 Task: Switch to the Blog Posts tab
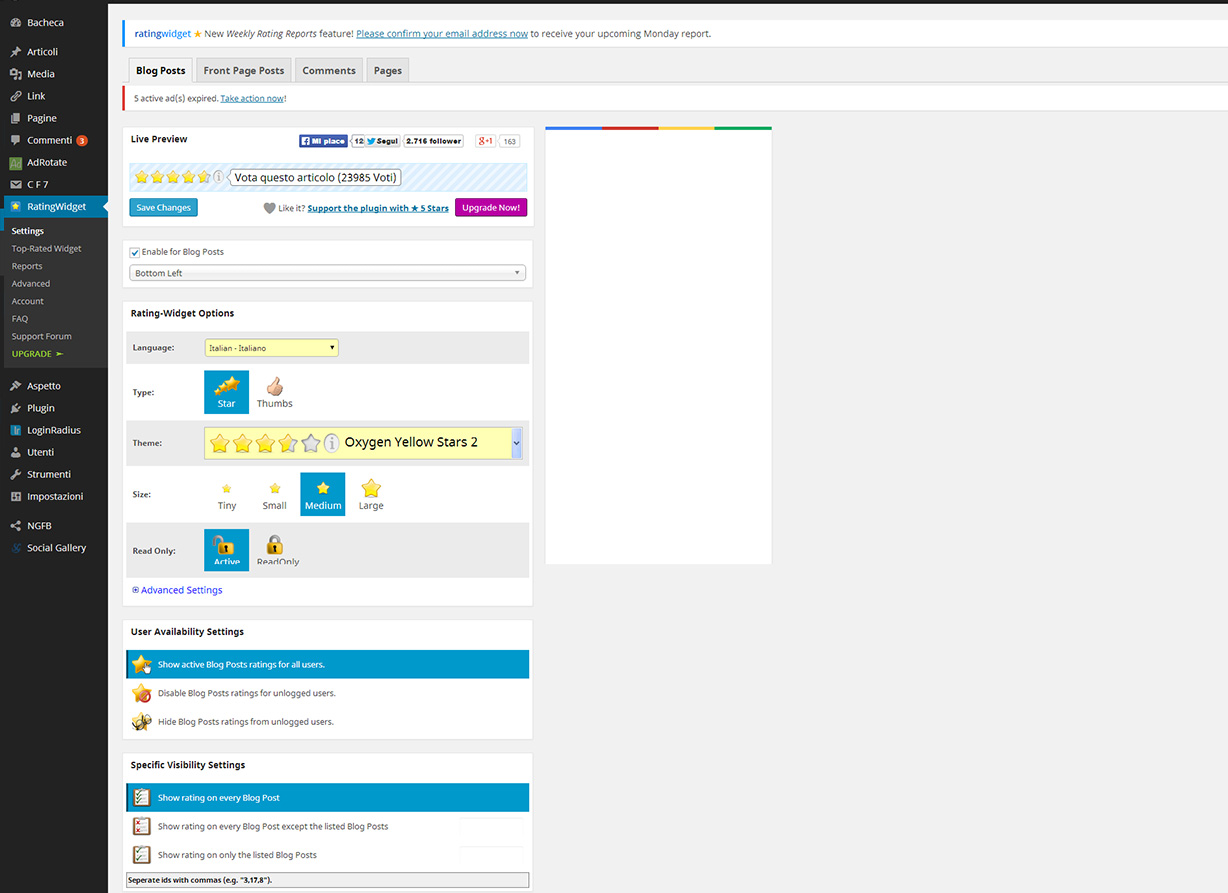coord(161,70)
